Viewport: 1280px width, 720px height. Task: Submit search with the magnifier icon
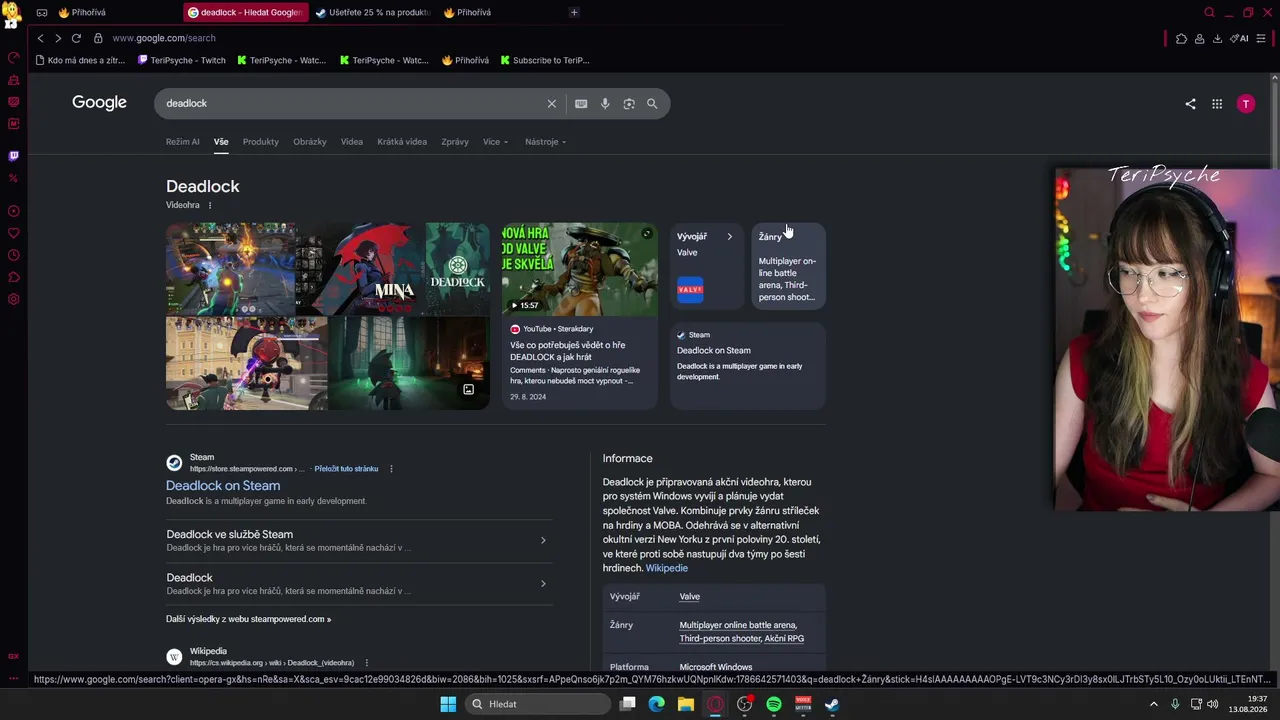click(652, 103)
